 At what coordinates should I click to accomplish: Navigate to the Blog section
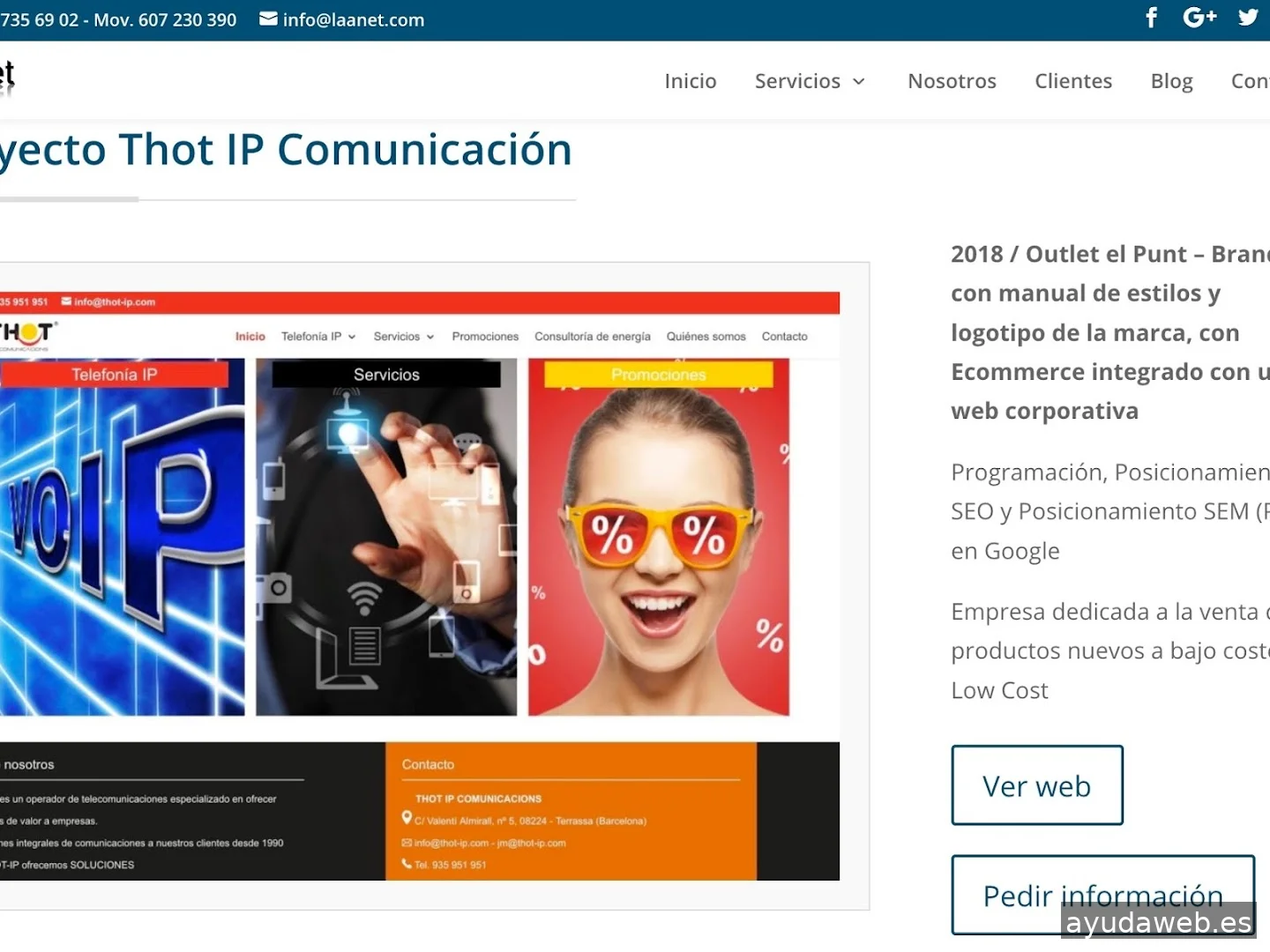click(x=1171, y=81)
